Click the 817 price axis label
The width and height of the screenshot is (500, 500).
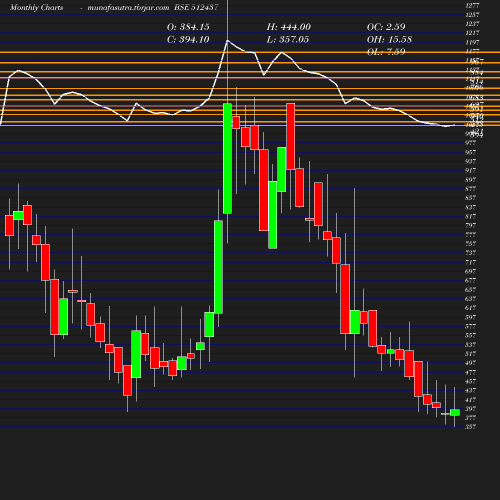tap(470, 216)
